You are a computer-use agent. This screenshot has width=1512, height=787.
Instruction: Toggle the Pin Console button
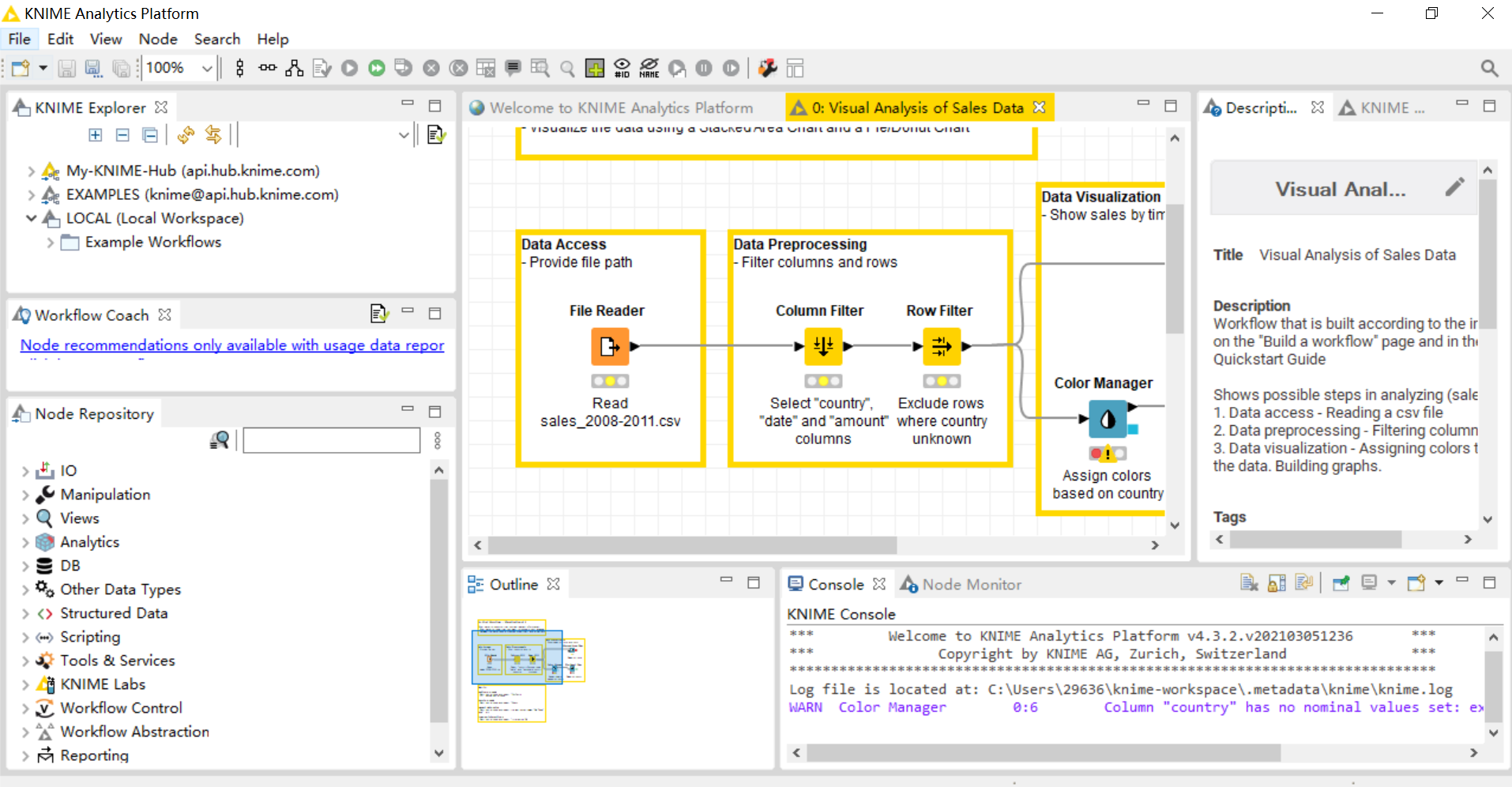pos(1341,583)
